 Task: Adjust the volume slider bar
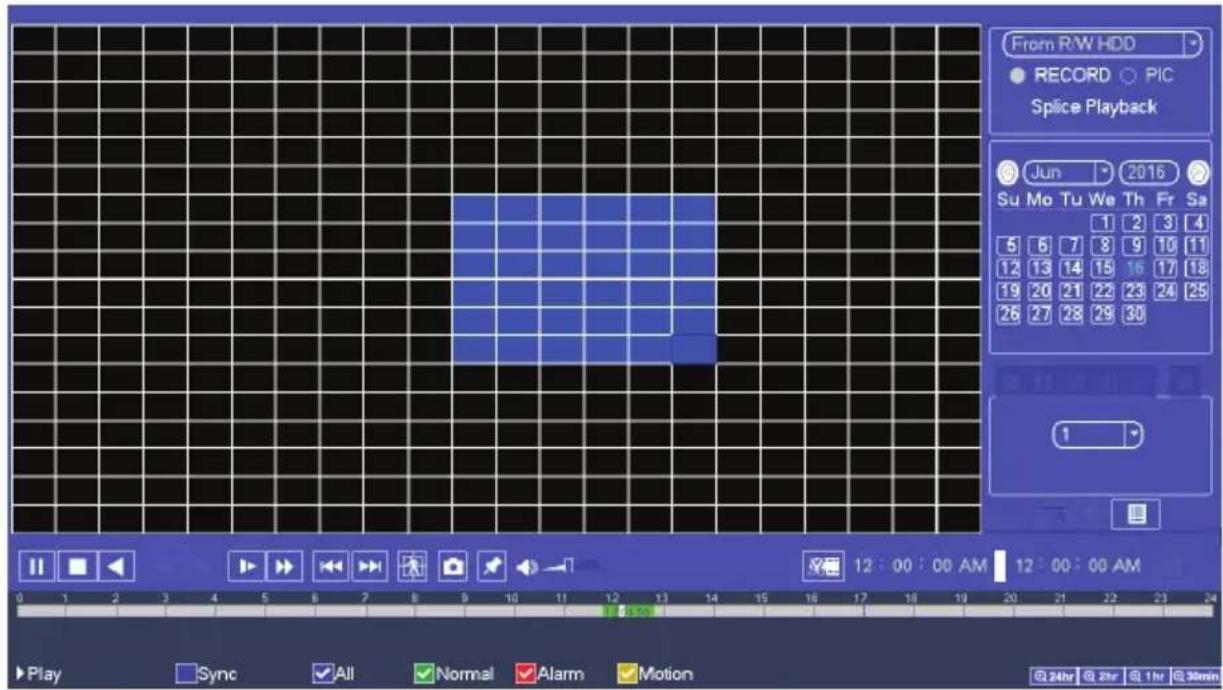coord(572,567)
